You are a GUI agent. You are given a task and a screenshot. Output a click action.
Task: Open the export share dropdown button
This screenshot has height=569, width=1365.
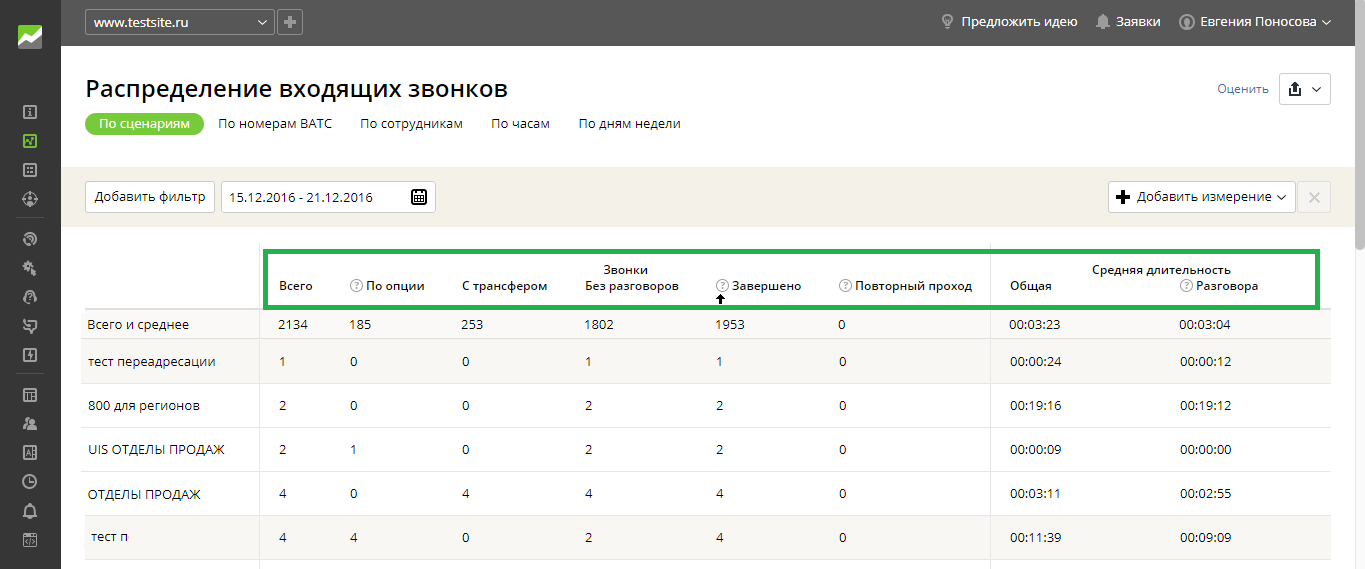click(x=1304, y=89)
